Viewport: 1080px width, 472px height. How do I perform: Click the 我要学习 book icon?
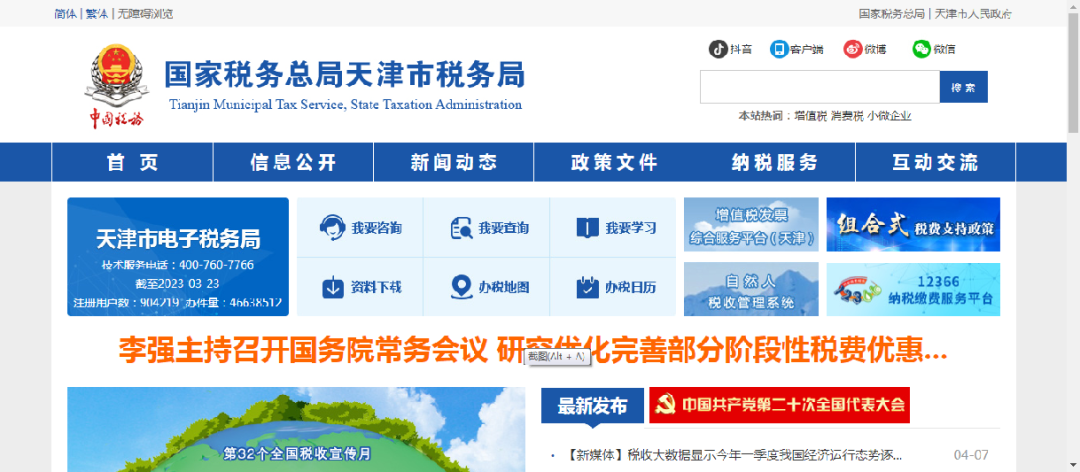pos(588,228)
